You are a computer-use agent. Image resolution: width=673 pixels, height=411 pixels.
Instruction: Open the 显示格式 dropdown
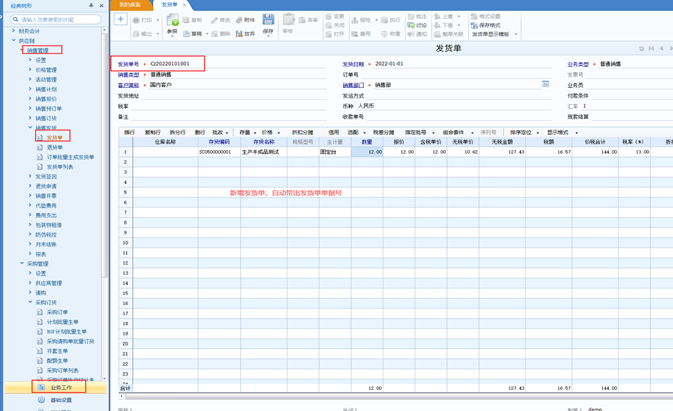click(x=576, y=133)
